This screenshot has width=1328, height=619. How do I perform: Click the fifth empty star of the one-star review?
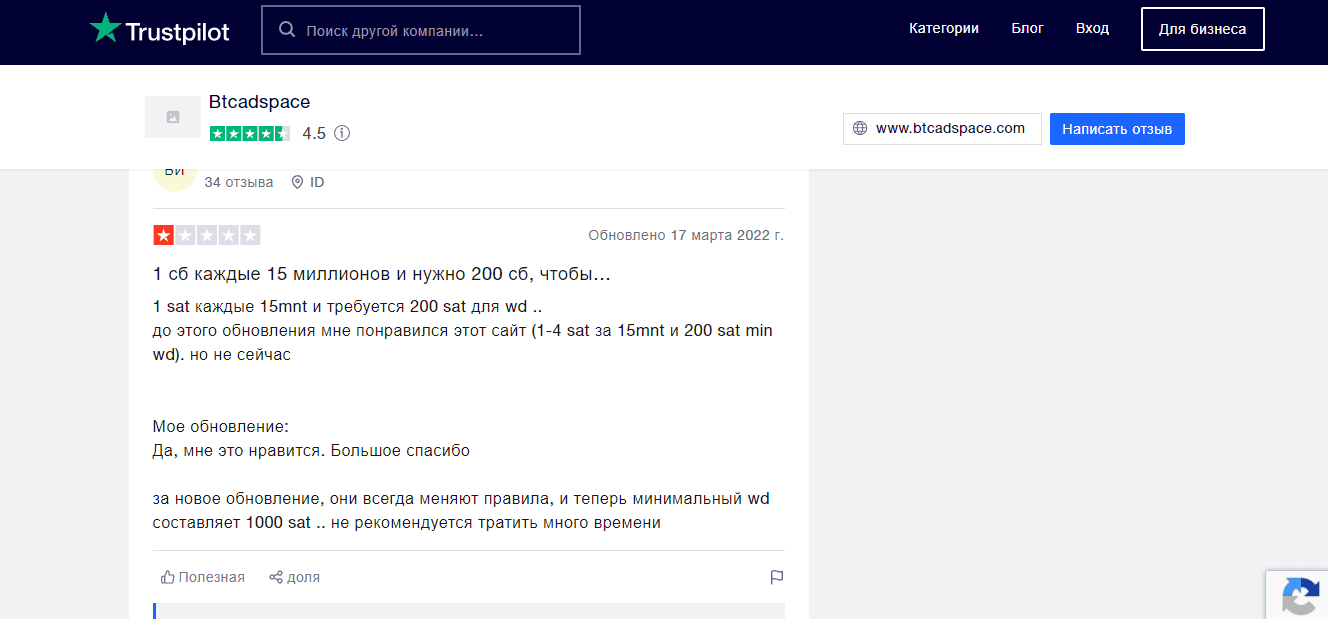pyautogui.click(x=250, y=234)
